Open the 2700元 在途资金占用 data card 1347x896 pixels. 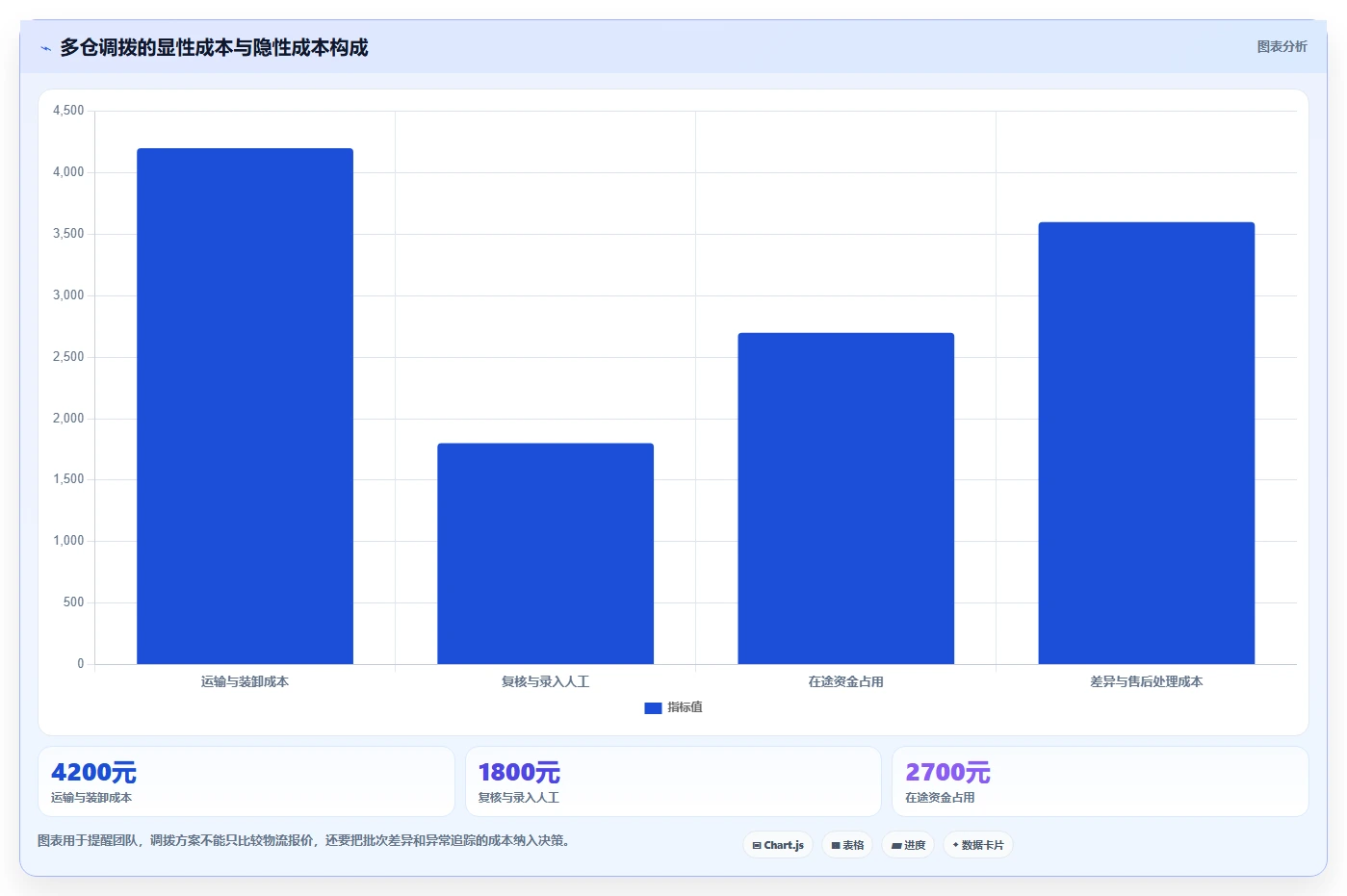pos(1101,781)
